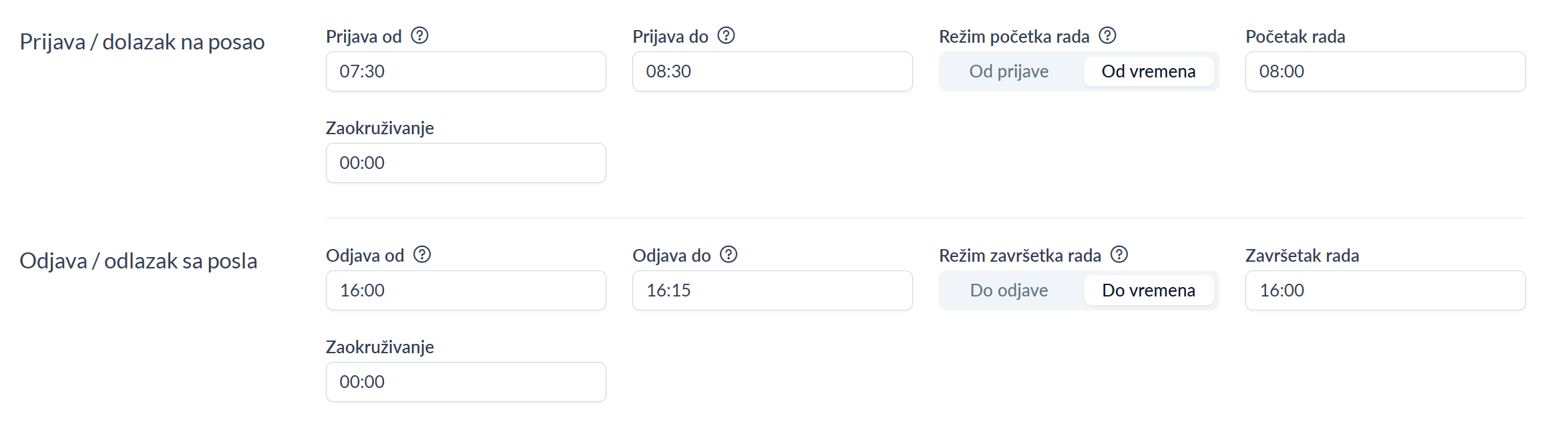Select the Do vremena option

pos(1148,290)
